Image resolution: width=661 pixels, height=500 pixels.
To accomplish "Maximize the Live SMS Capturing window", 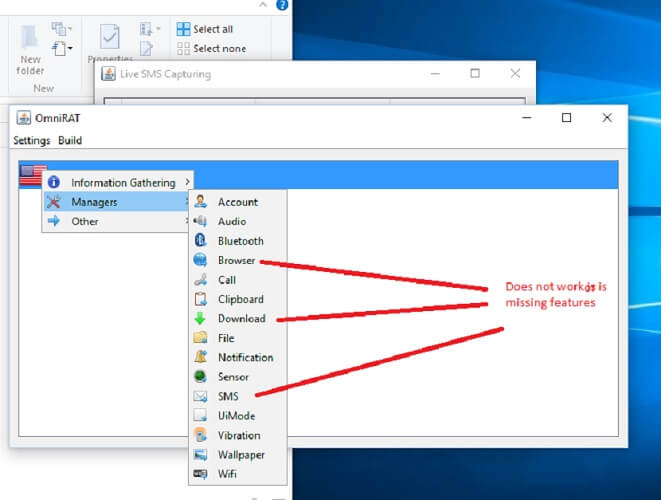I will [475, 73].
